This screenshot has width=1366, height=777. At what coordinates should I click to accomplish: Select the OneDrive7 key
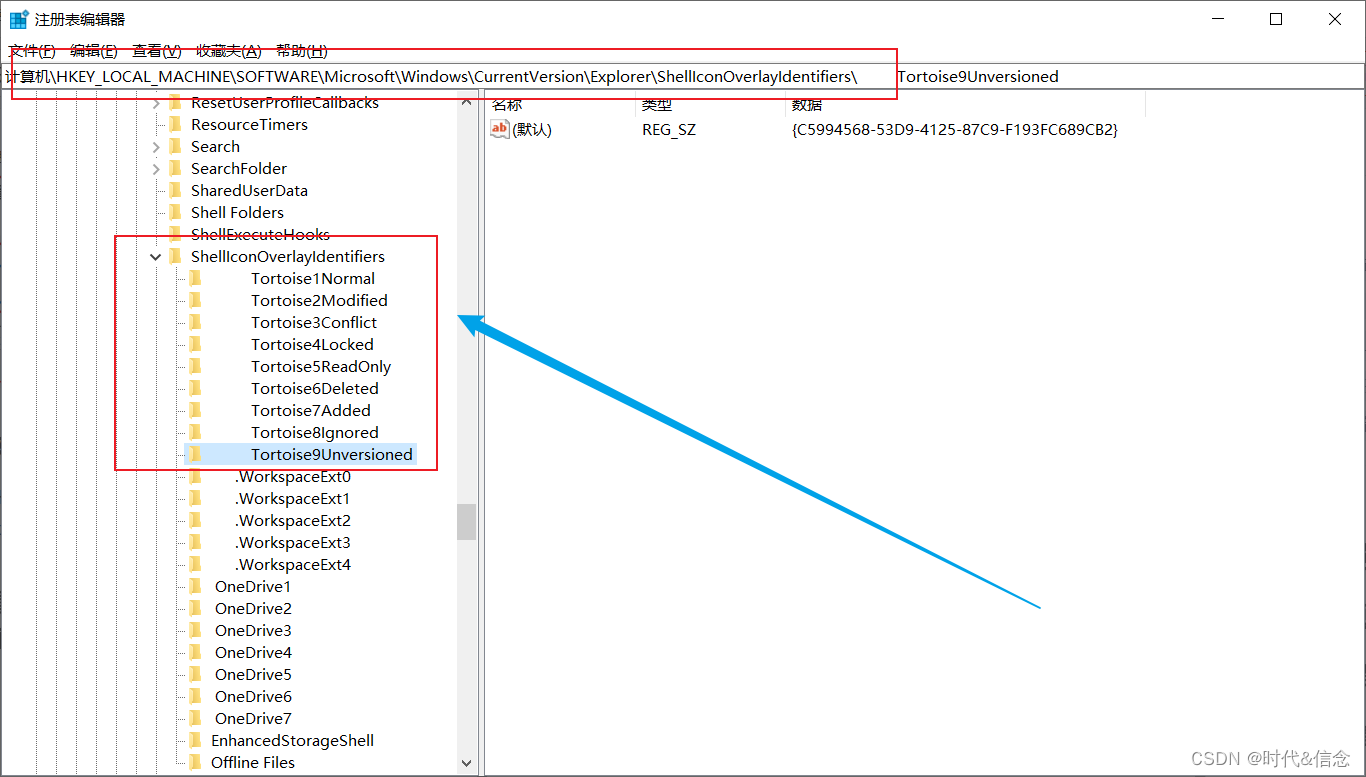click(253, 718)
